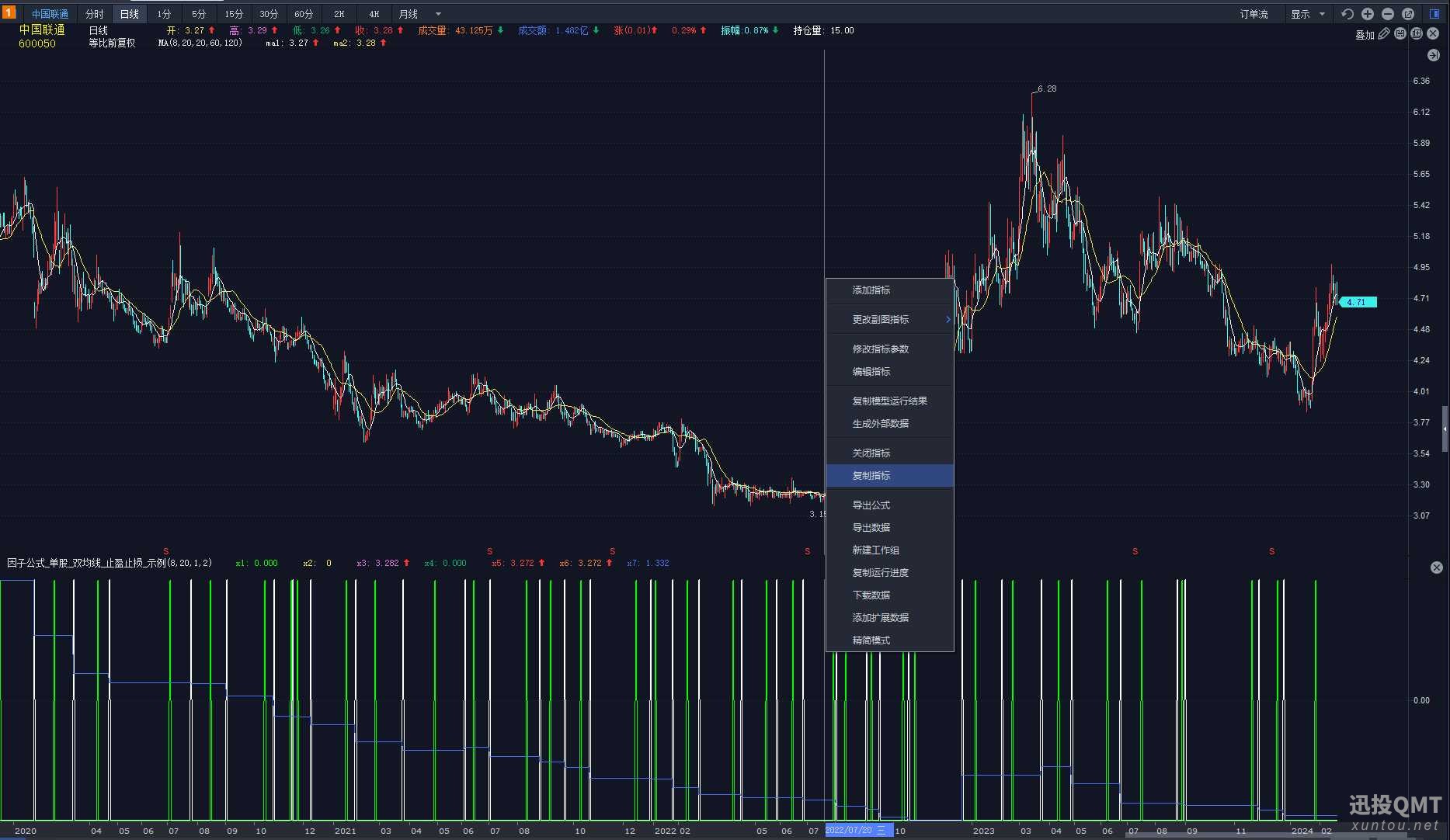Image resolution: width=1450 pixels, height=840 pixels.
Task: Click the duplicate window plus icon
Action: tap(1417, 34)
